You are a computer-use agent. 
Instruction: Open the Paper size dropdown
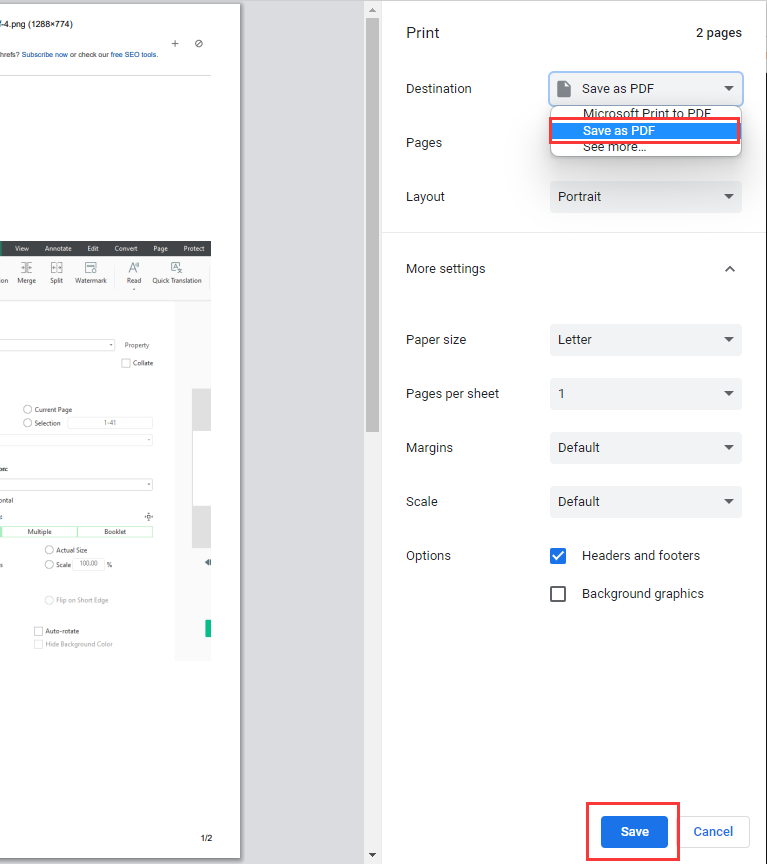coord(645,340)
